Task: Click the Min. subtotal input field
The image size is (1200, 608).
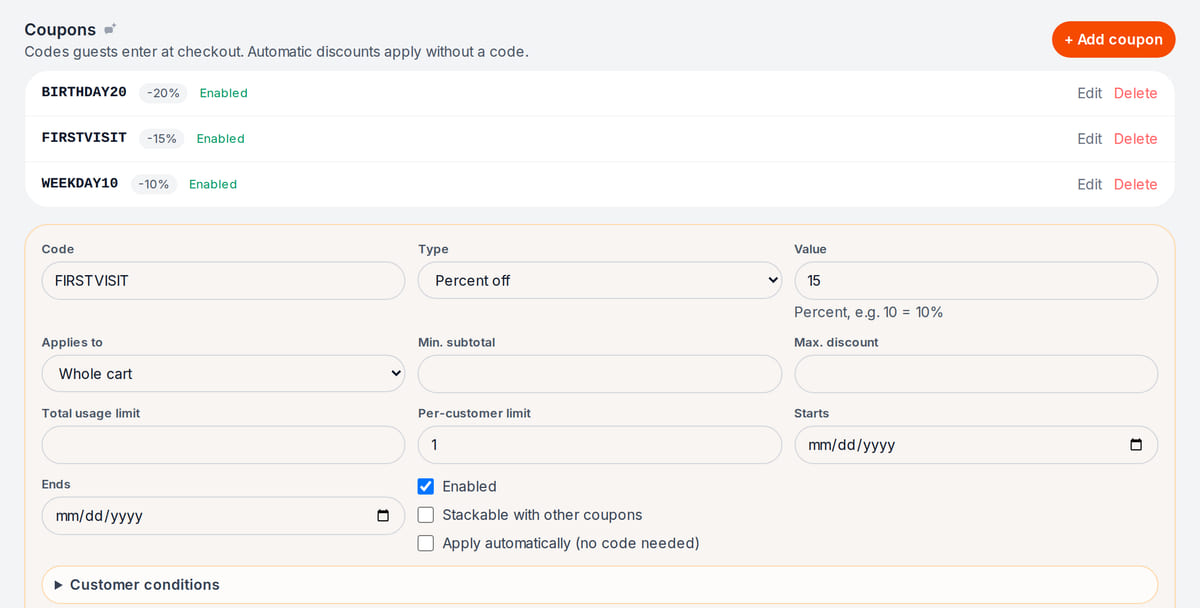Action: [600, 374]
